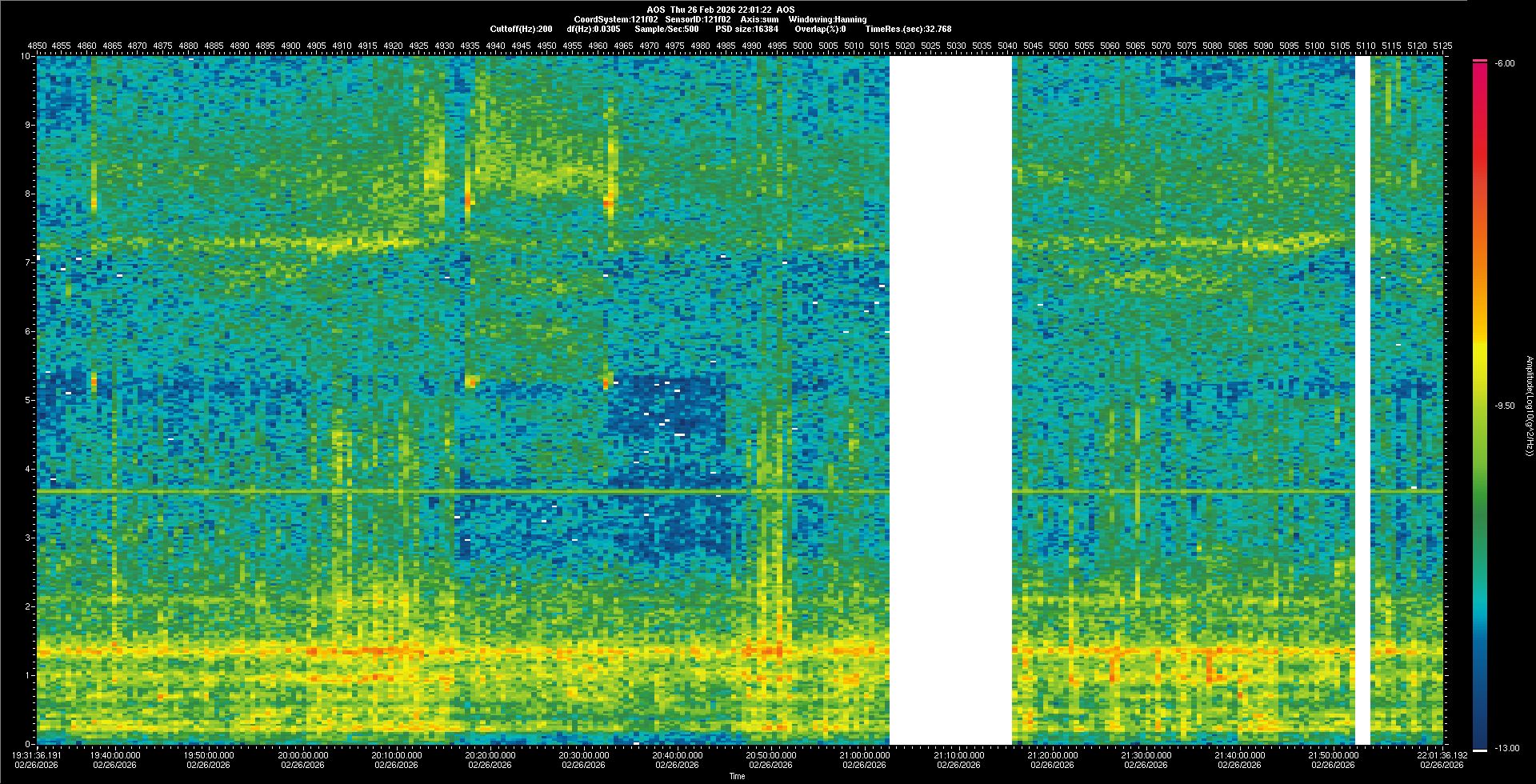The width and height of the screenshot is (1536, 784).
Task: Click the "6" frequency axis label
Action: tap(28, 331)
